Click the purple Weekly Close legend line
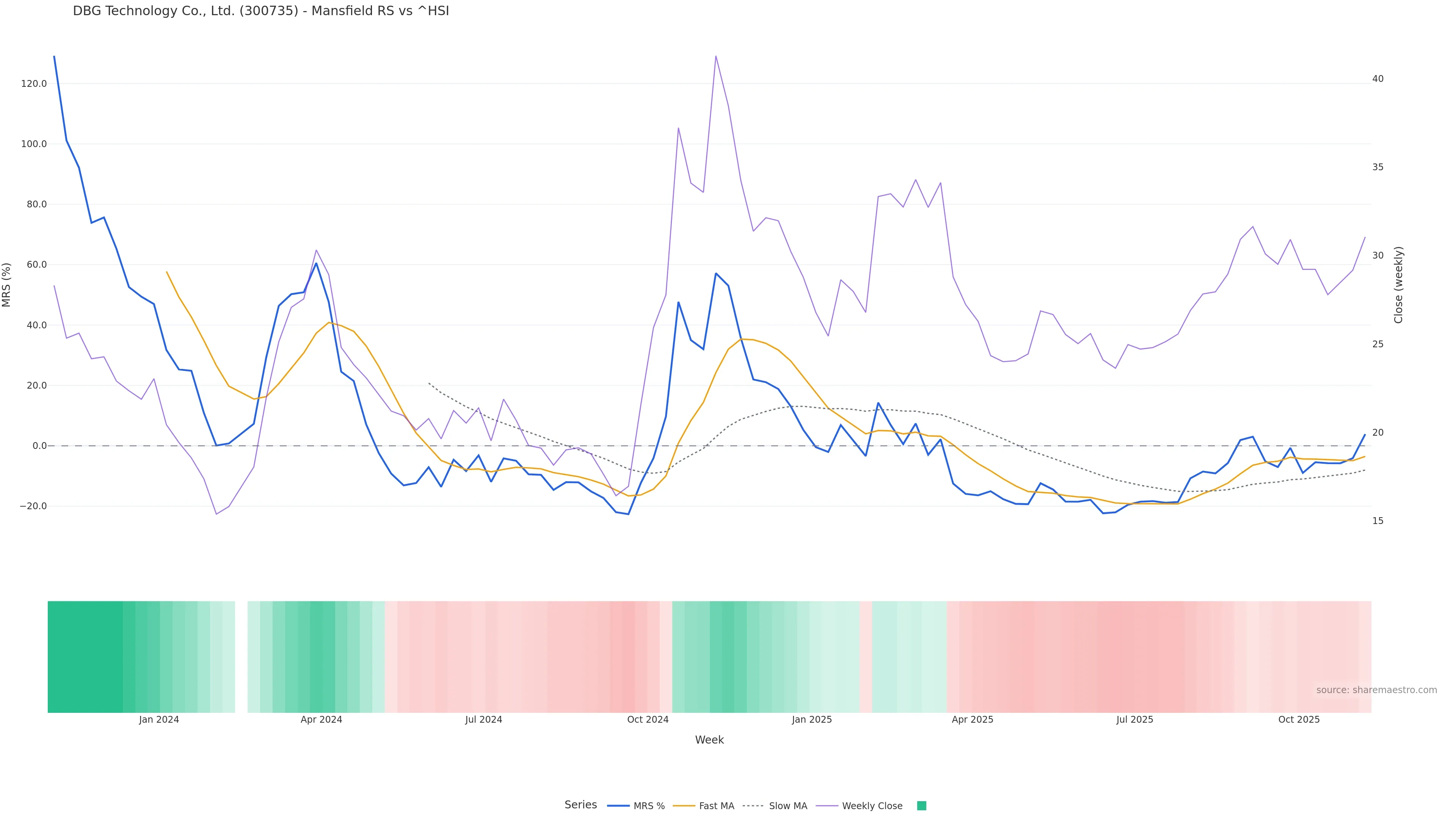The height and width of the screenshot is (819, 1456). point(827,806)
